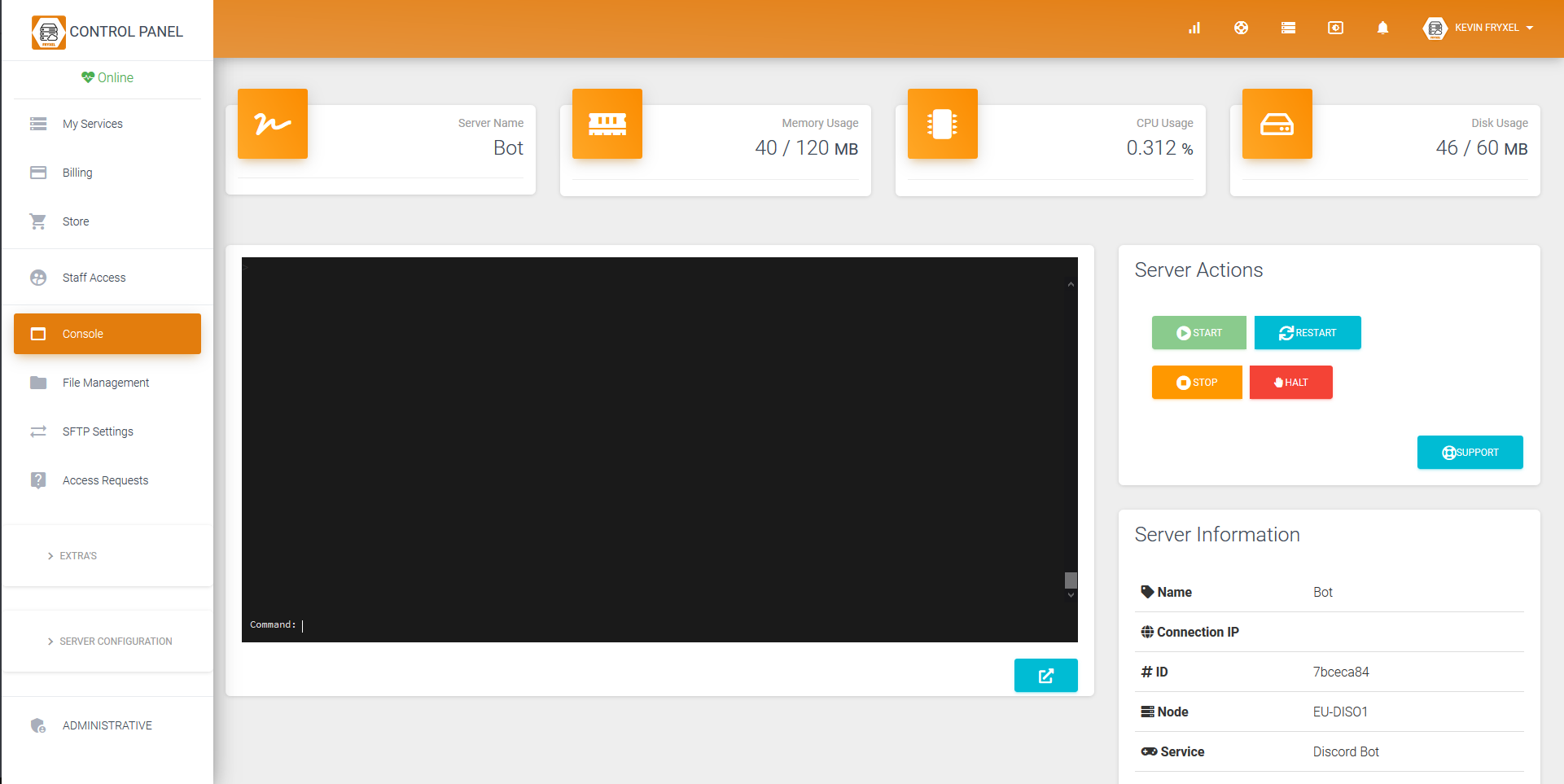Open SUPPORT from Server Actions
The image size is (1564, 784).
[1470, 452]
